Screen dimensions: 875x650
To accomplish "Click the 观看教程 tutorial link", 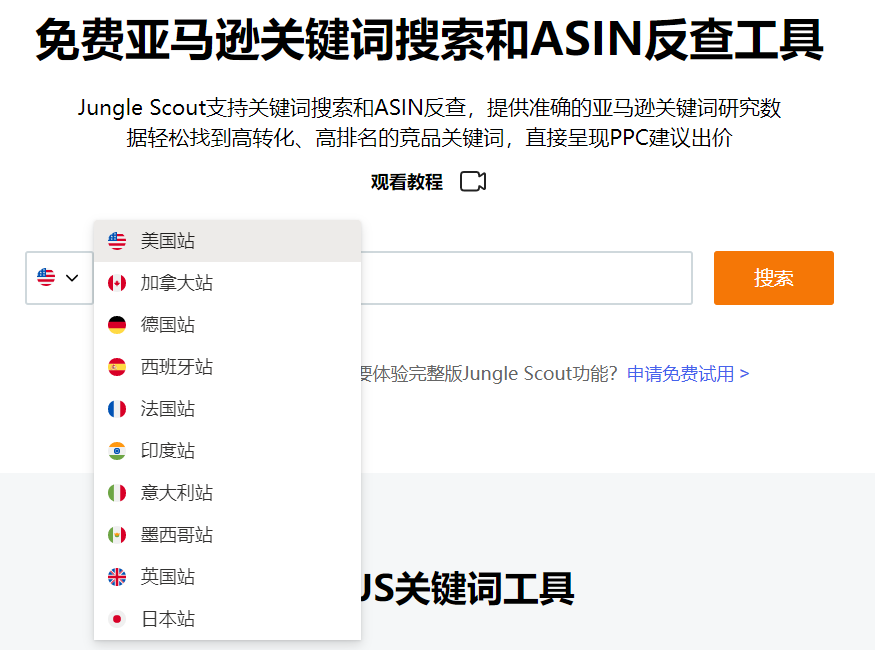I will click(406, 182).
